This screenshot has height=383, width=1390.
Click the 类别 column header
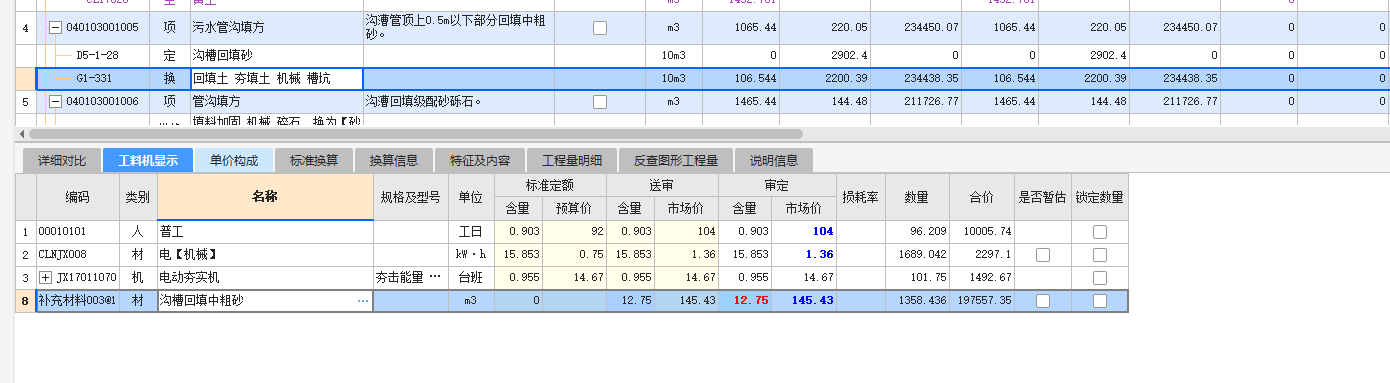click(138, 197)
